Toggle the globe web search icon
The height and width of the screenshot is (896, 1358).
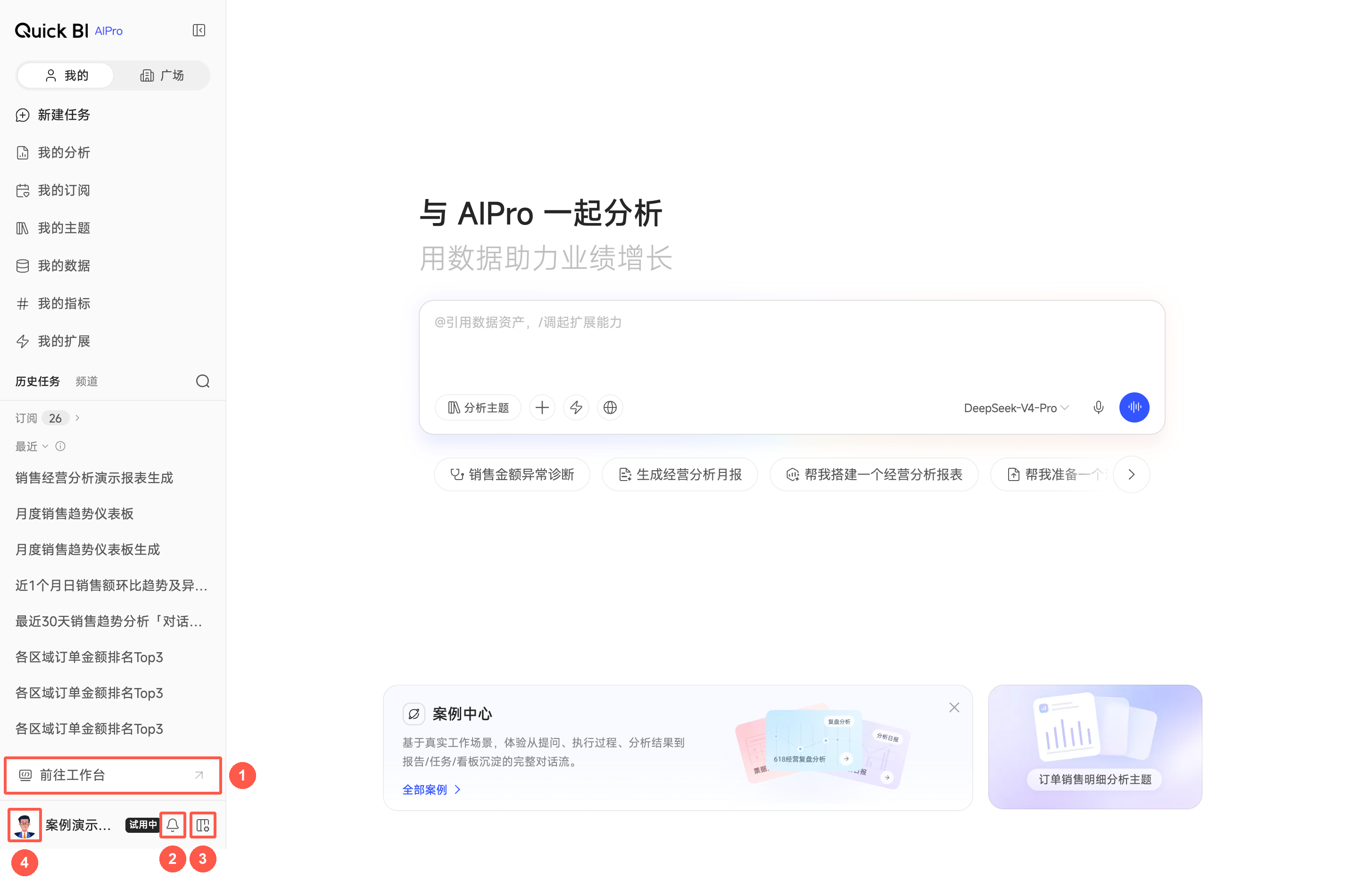[610, 407]
